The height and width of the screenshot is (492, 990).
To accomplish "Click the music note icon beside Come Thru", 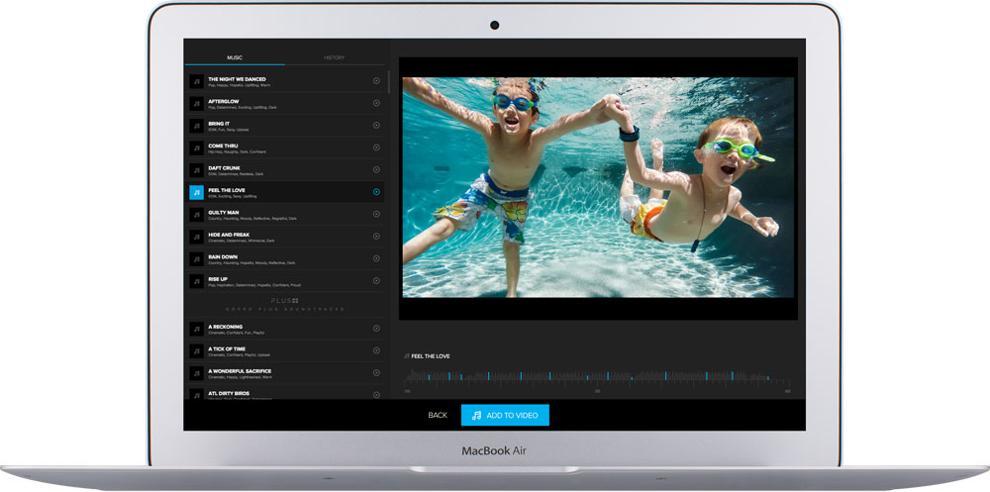I will tap(196, 148).
